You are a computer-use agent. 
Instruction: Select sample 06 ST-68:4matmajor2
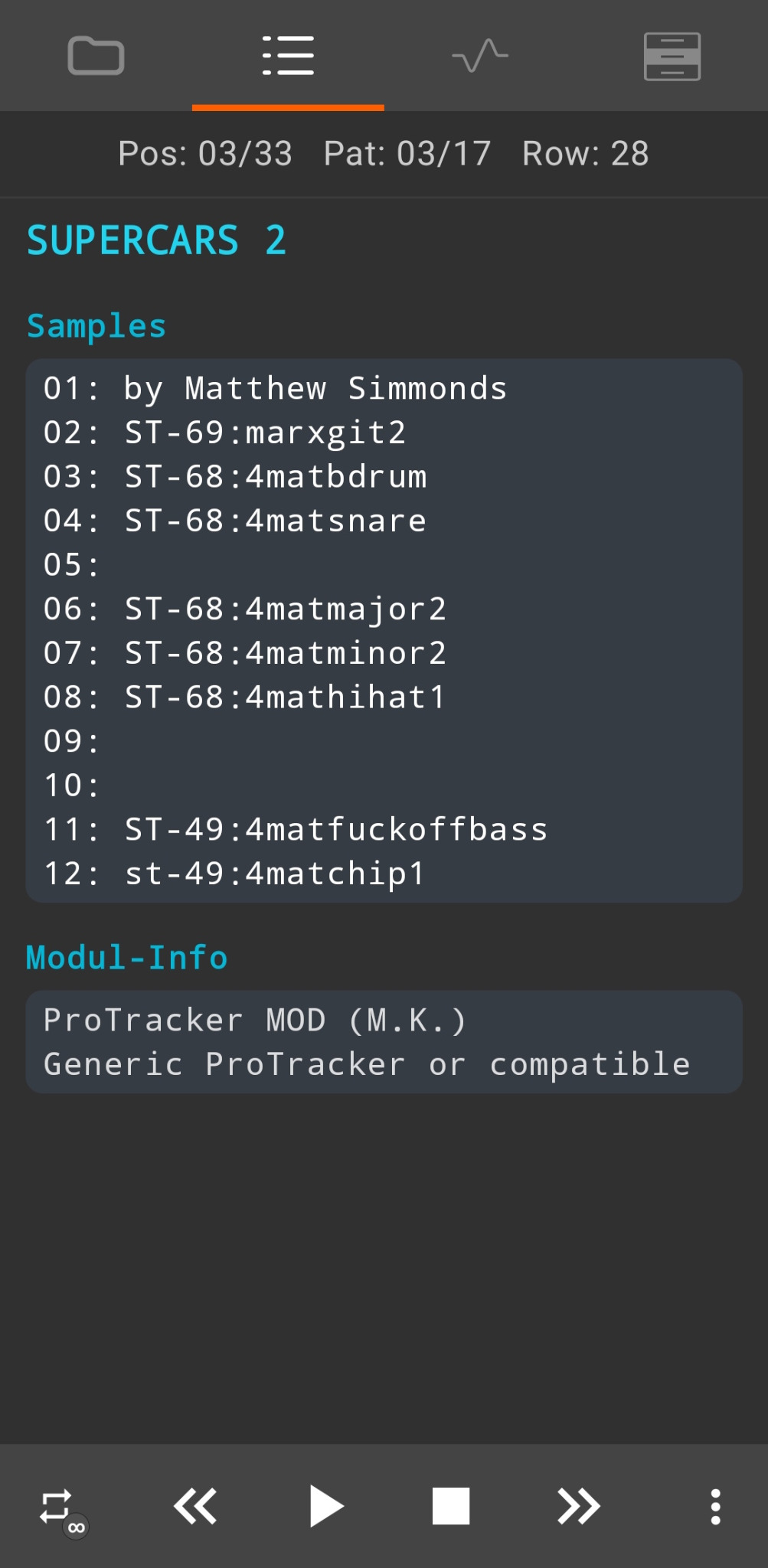(x=285, y=609)
